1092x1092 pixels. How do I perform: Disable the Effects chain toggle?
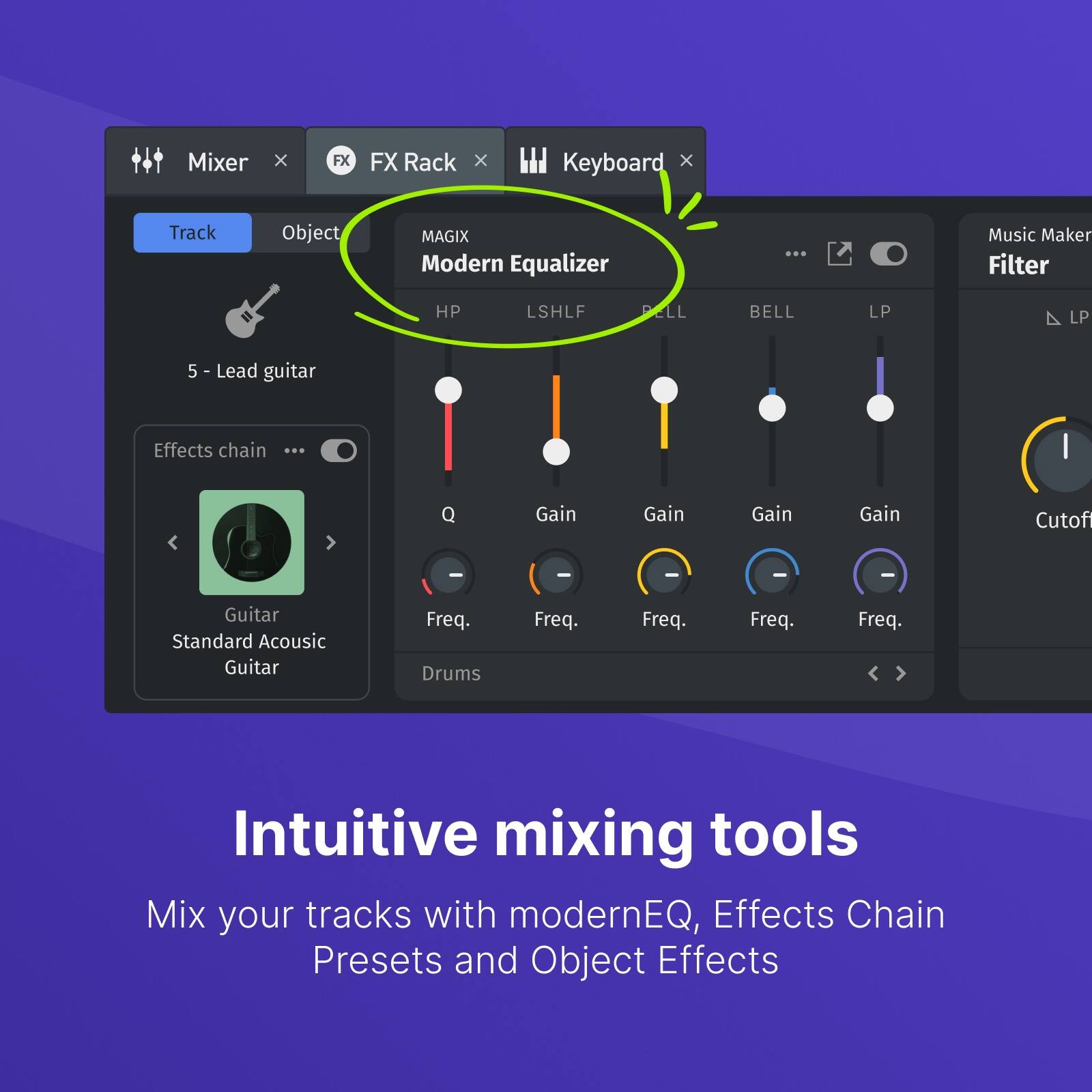[x=338, y=450]
